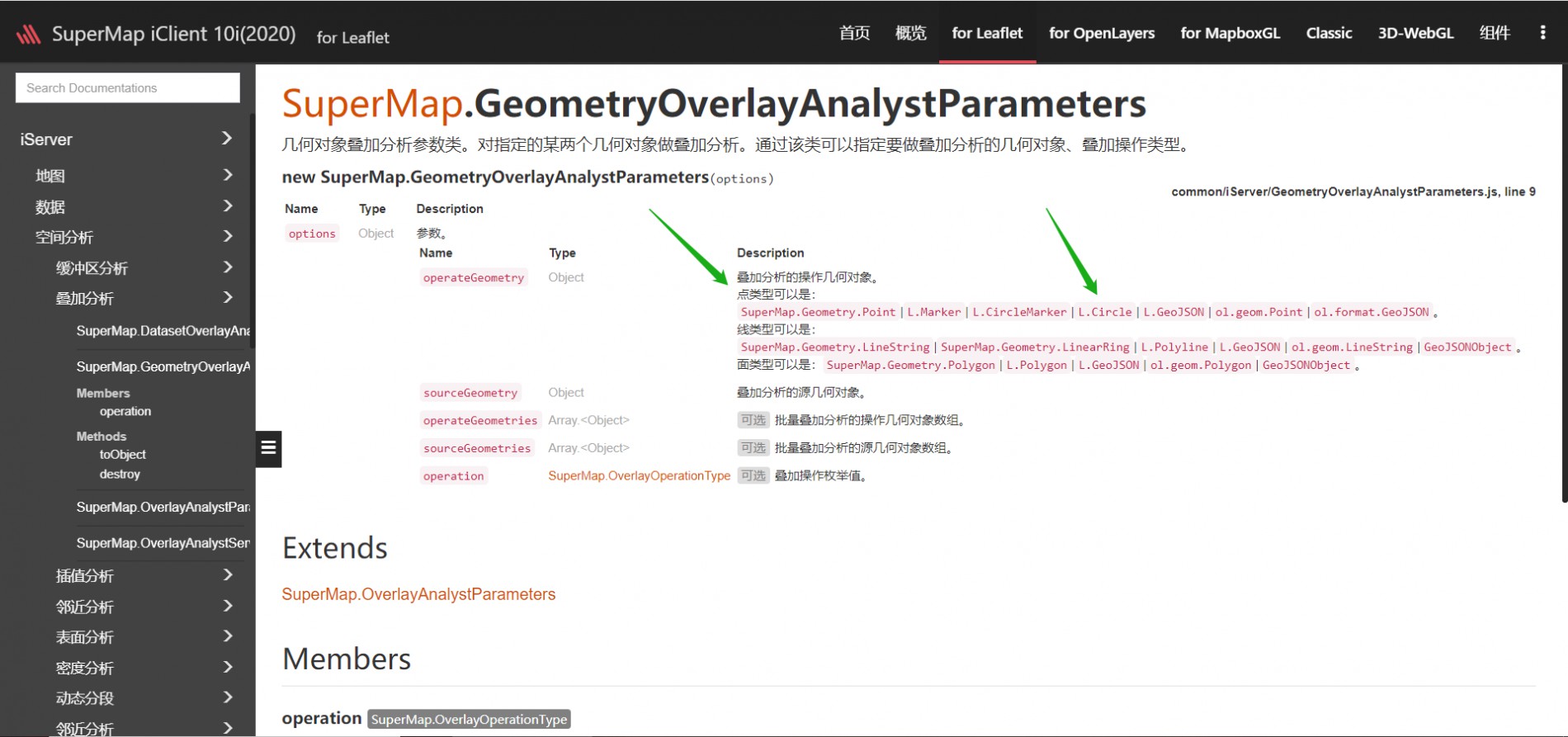Viewport: 1568px width, 737px height.
Task: Open GeometryOverlayAnalystParameters.js line 9 source link
Action: pos(1353,191)
